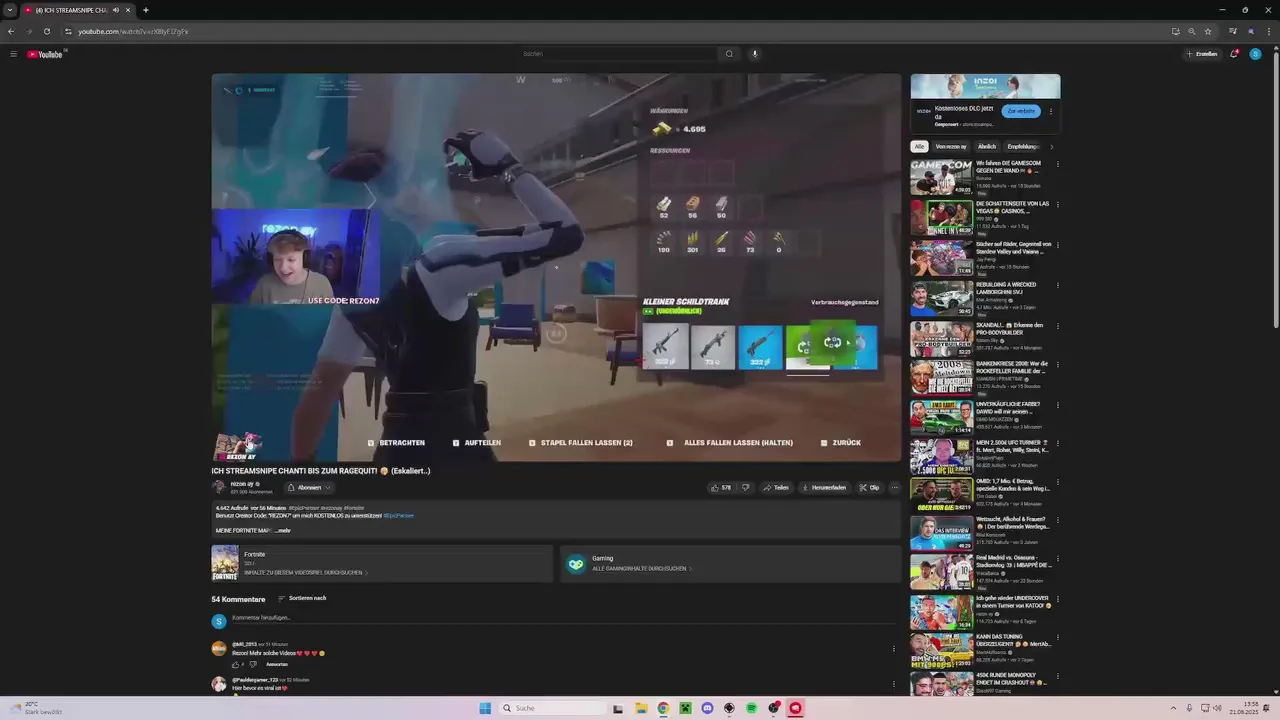Screen dimensions: 1280x720
Task: Like the video with the thumbs-up
Action: (x=720, y=488)
